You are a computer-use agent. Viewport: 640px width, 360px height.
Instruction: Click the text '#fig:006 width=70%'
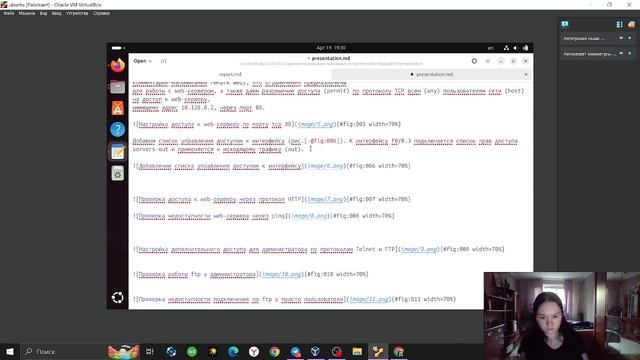pyautogui.click(x=378, y=166)
